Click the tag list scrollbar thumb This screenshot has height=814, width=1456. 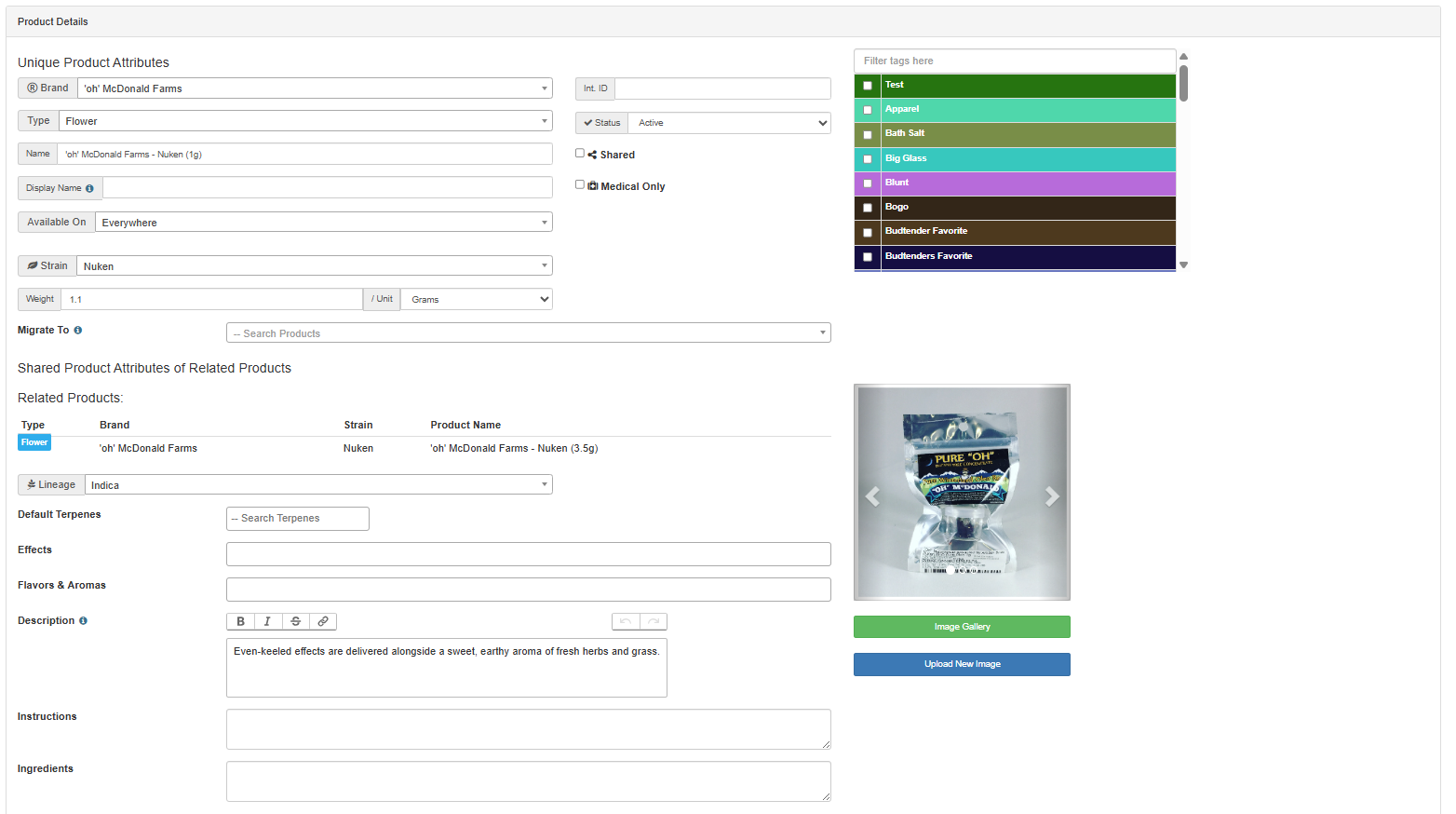coord(1183,83)
